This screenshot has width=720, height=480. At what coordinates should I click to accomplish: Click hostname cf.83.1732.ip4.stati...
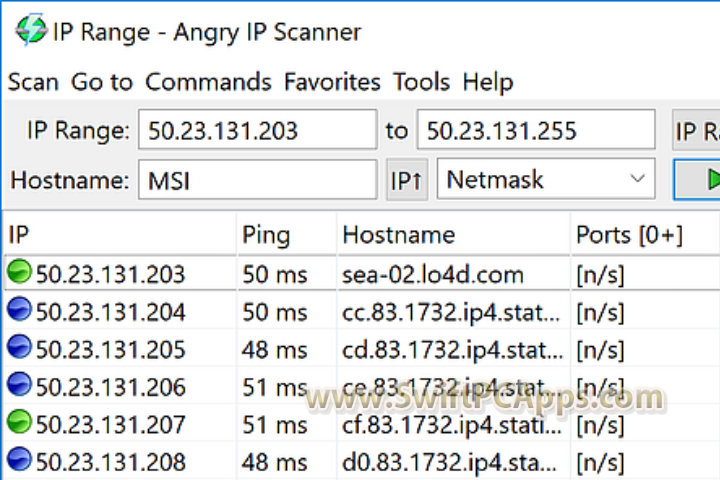[x=451, y=425]
